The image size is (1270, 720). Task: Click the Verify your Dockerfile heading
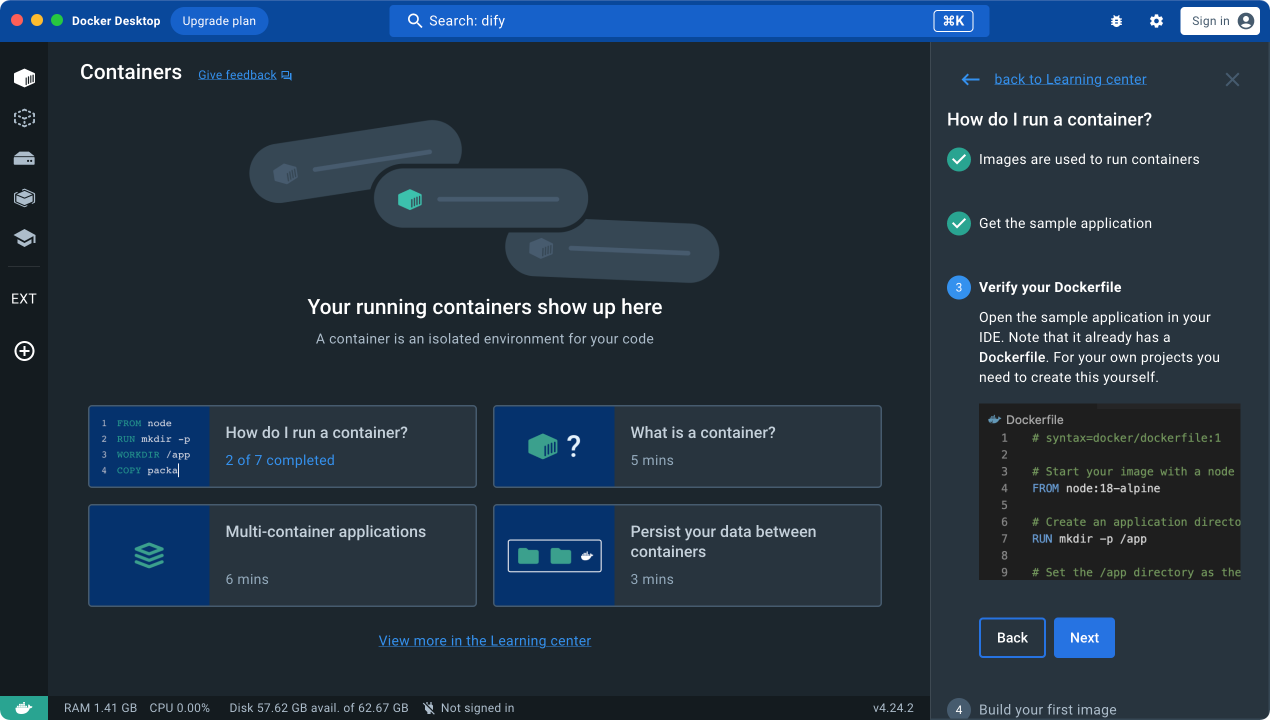(1050, 287)
